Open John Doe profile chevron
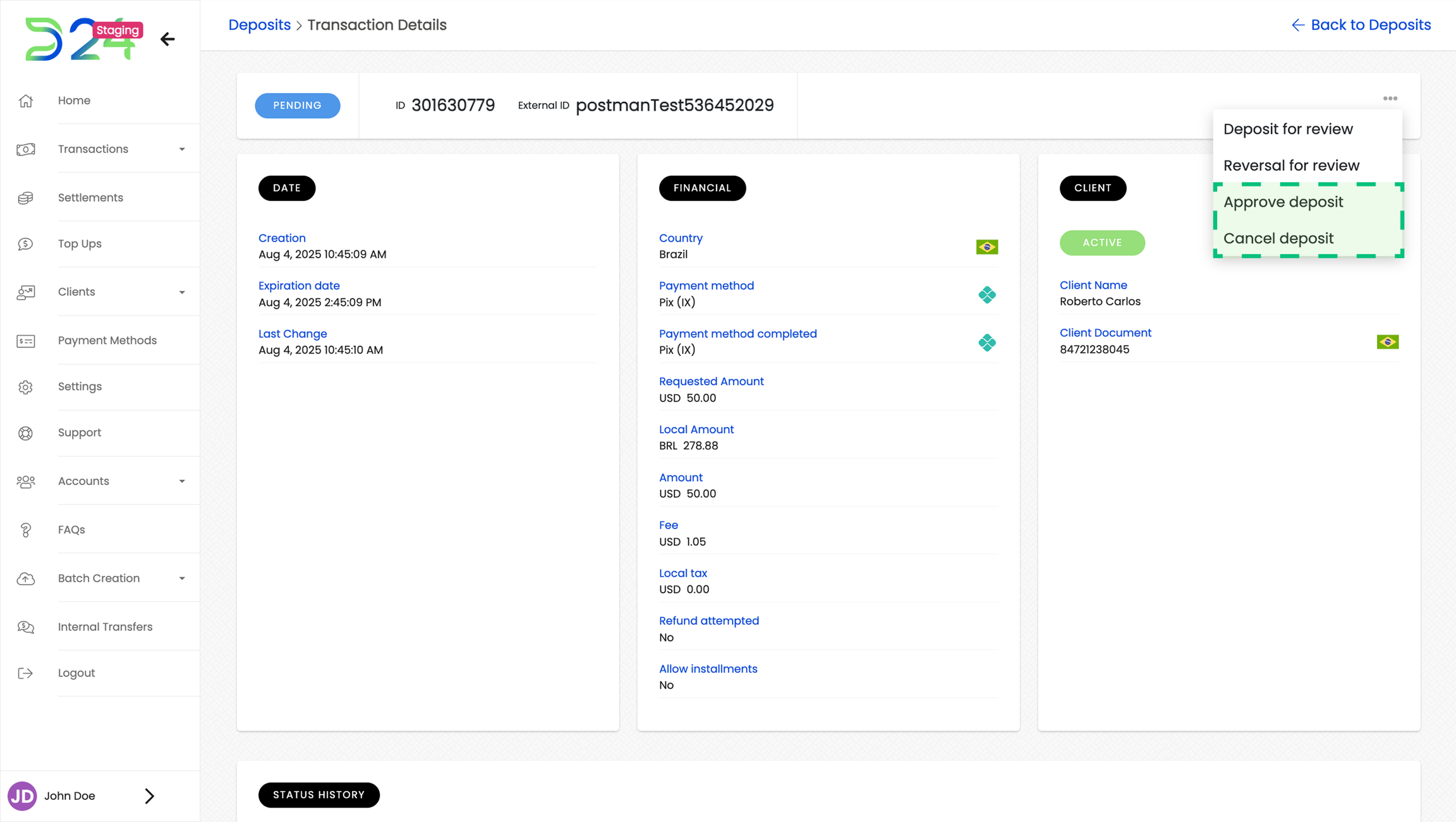 point(149,796)
